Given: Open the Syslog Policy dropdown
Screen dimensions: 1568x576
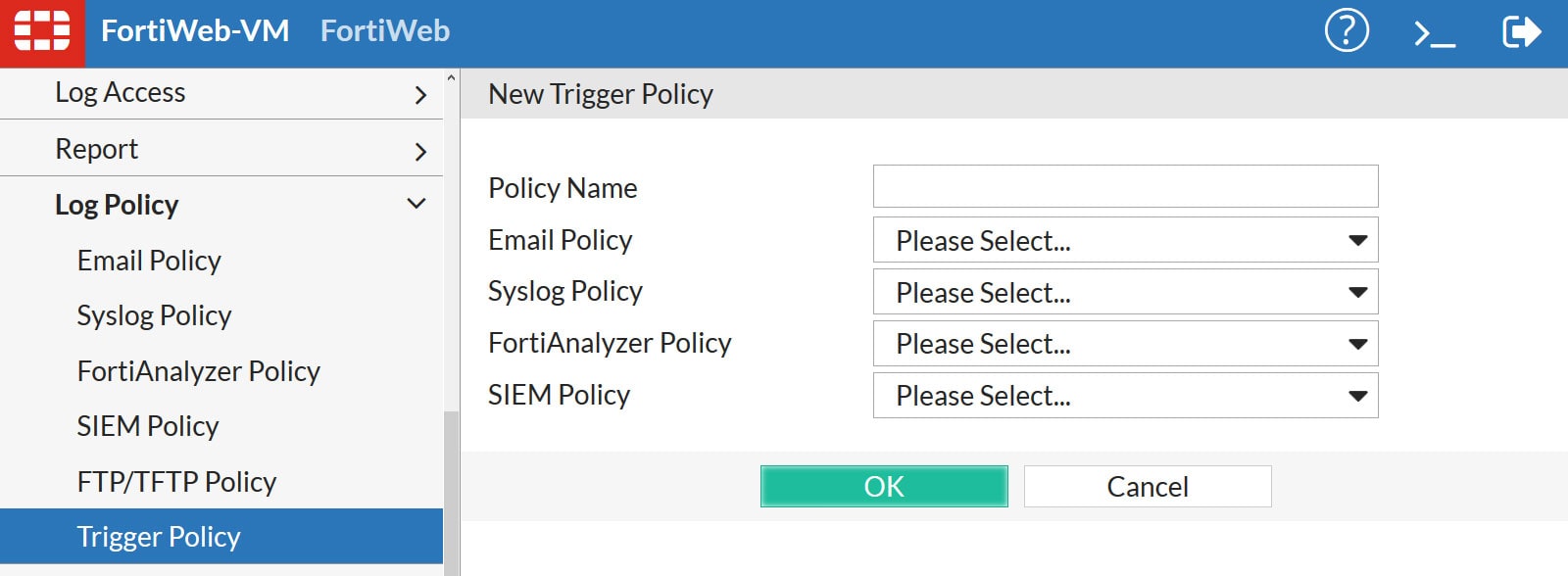Looking at the screenshot, I should point(1125,292).
